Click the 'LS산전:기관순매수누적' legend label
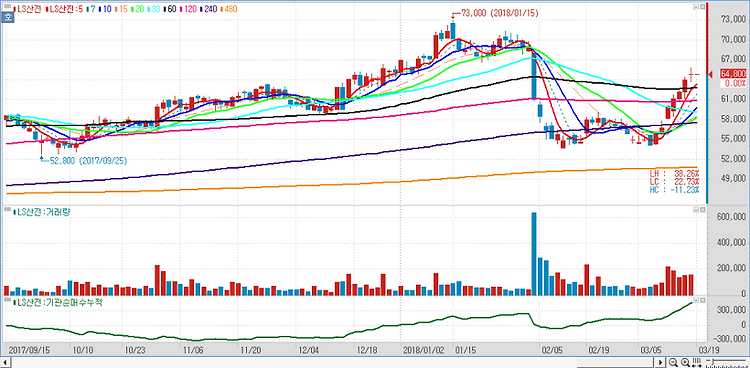750x368 pixels. pos(57,302)
